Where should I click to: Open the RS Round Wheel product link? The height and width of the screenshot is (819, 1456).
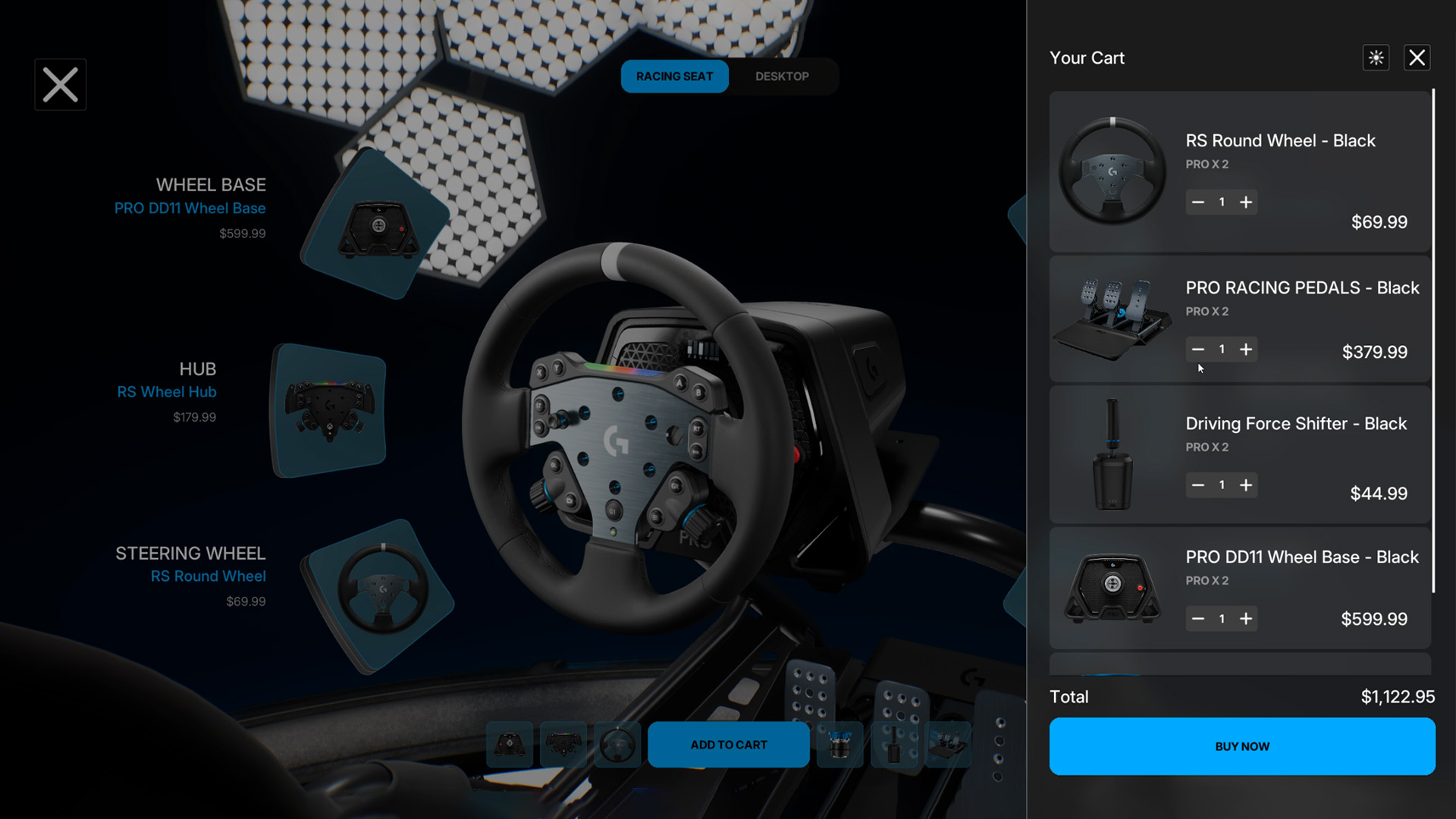click(1280, 140)
